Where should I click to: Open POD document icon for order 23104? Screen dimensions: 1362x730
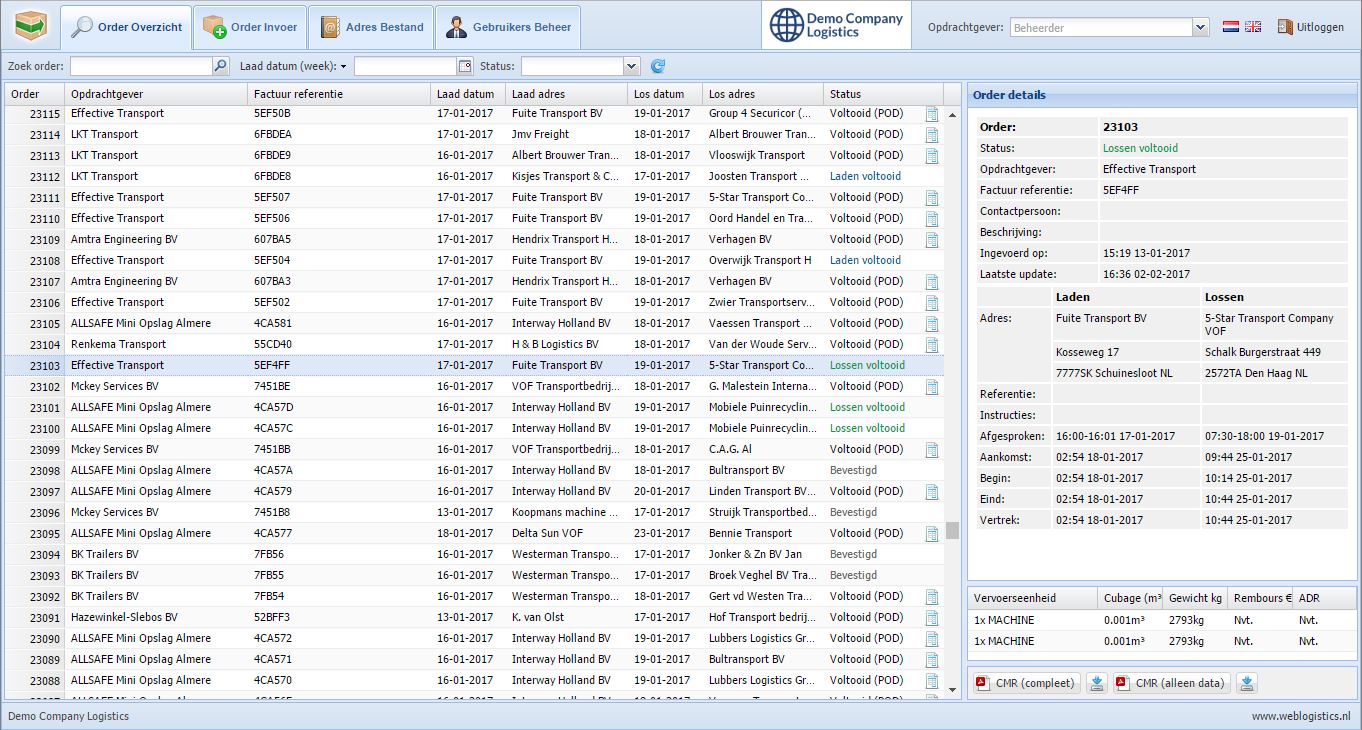point(932,345)
